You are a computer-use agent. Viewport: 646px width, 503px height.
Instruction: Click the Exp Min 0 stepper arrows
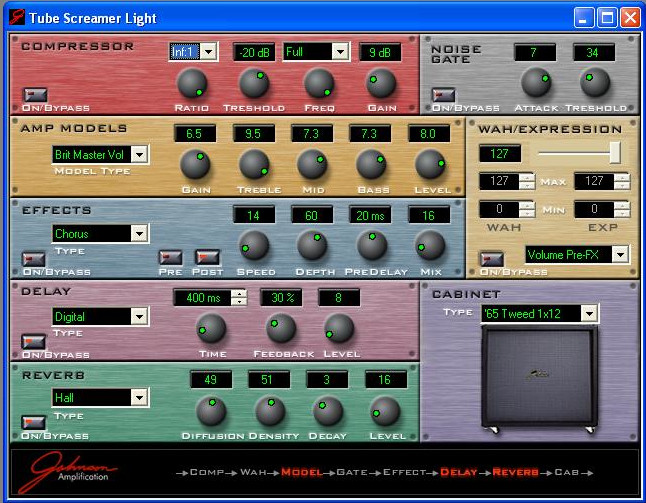pyautogui.click(x=622, y=209)
